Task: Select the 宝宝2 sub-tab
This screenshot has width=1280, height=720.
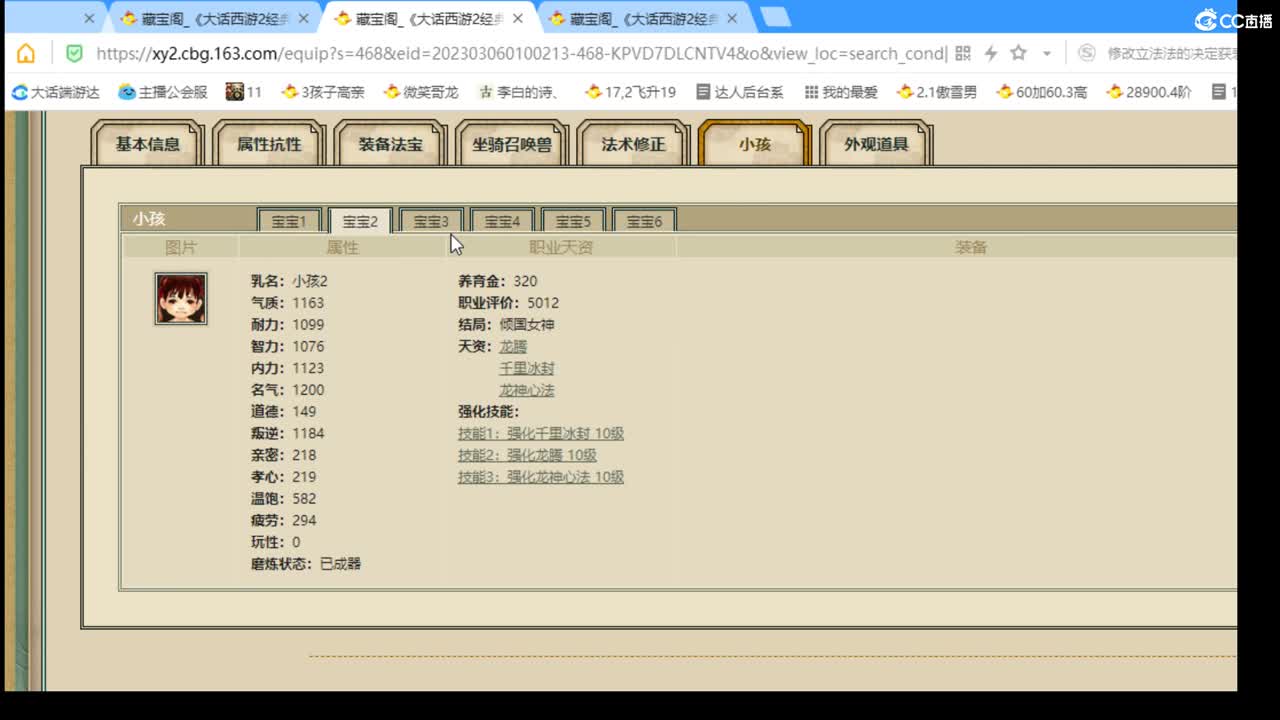Action: point(360,221)
